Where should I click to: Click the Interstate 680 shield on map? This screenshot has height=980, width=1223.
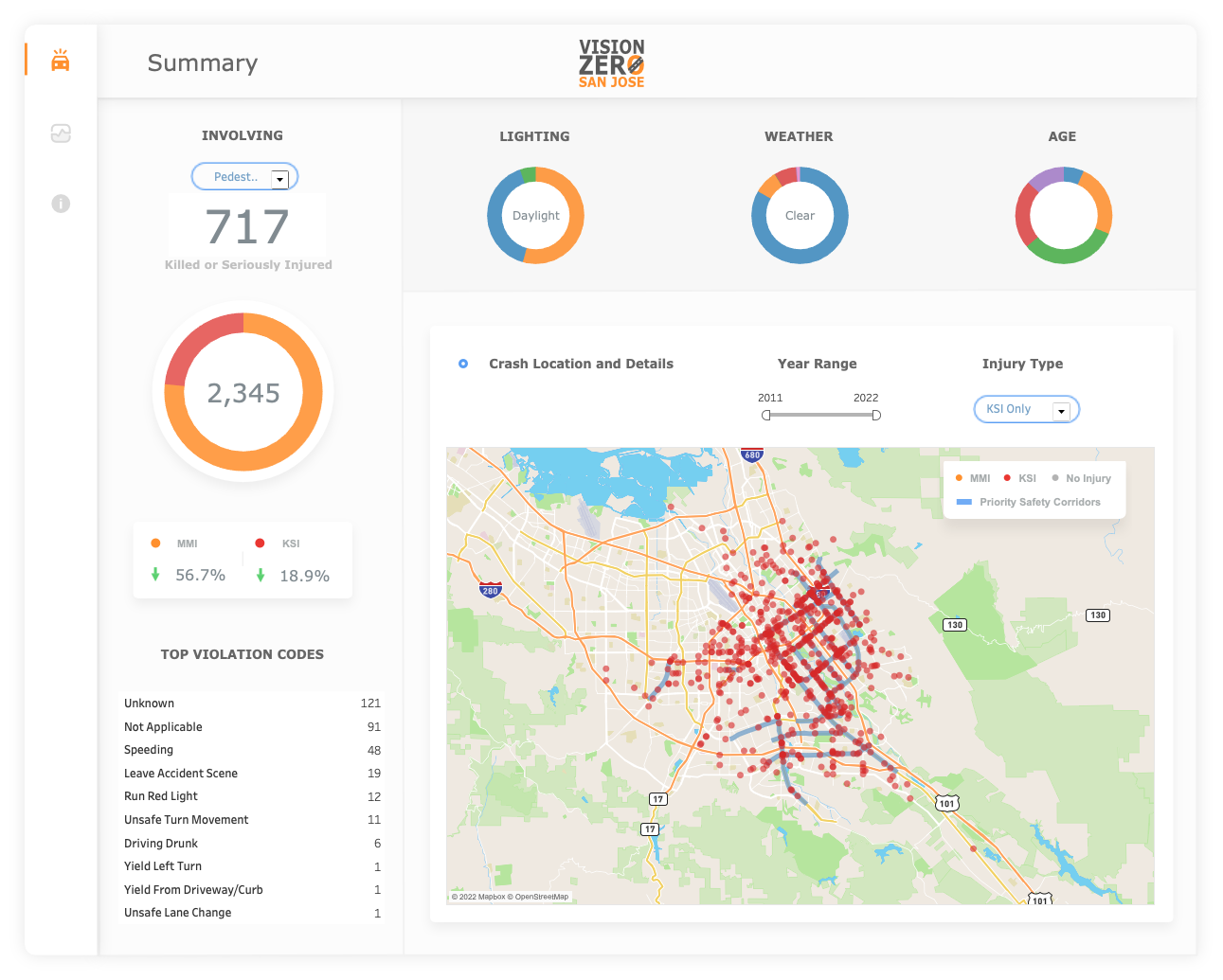pyautogui.click(x=752, y=454)
